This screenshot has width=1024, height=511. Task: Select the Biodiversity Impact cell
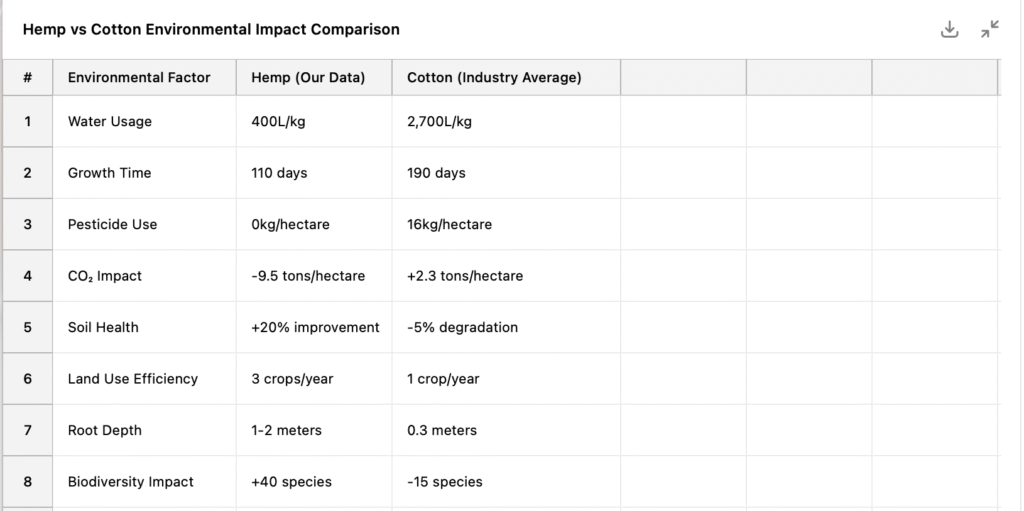tap(131, 482)
